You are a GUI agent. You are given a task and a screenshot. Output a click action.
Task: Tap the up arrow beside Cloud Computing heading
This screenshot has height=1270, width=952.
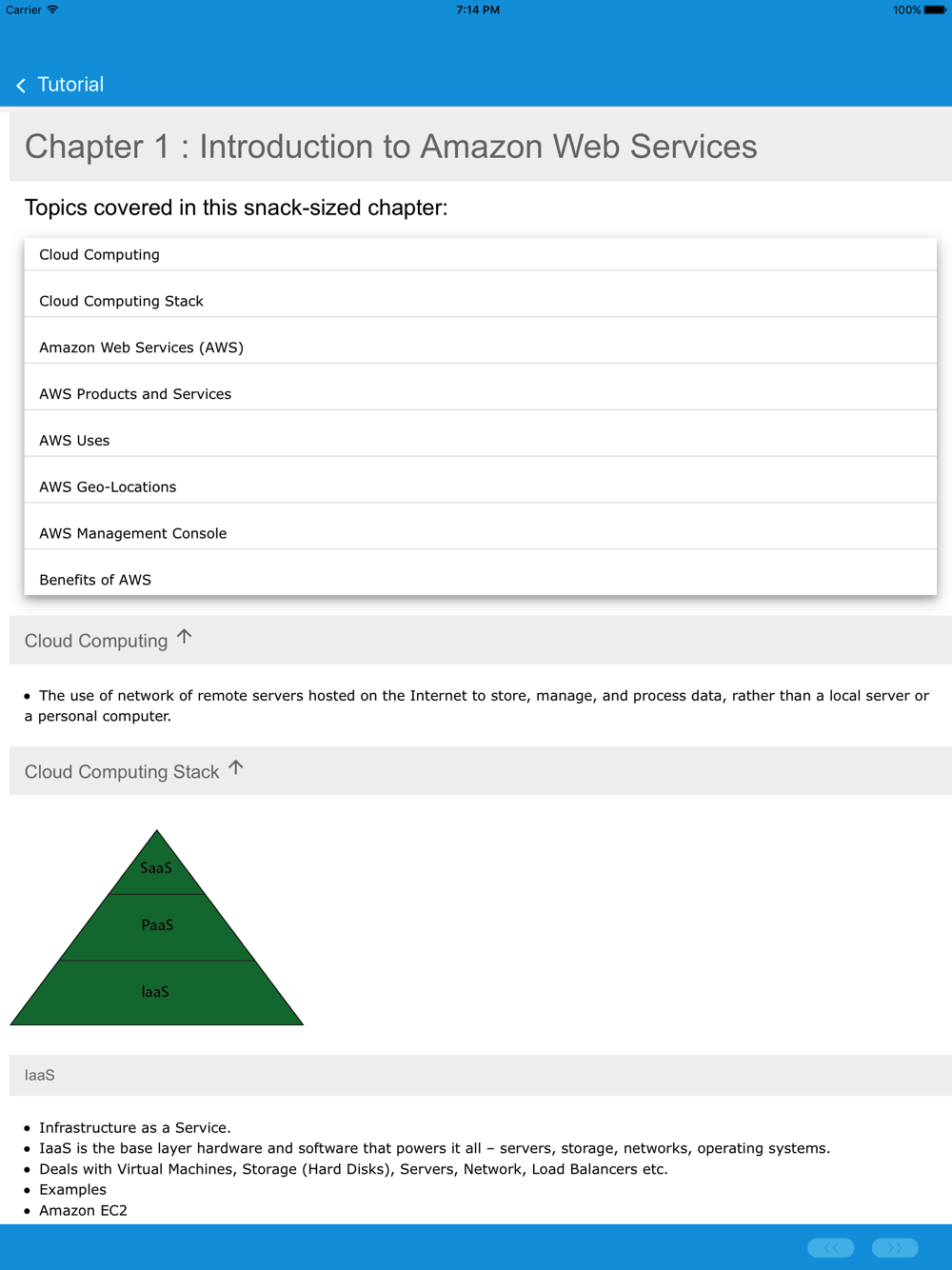(x=185, y=637)
